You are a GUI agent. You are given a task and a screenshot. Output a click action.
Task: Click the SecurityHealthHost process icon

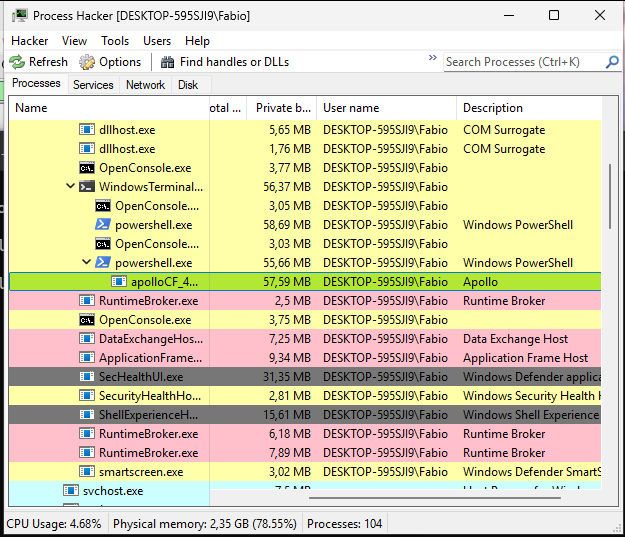click(x=87, y=395)
